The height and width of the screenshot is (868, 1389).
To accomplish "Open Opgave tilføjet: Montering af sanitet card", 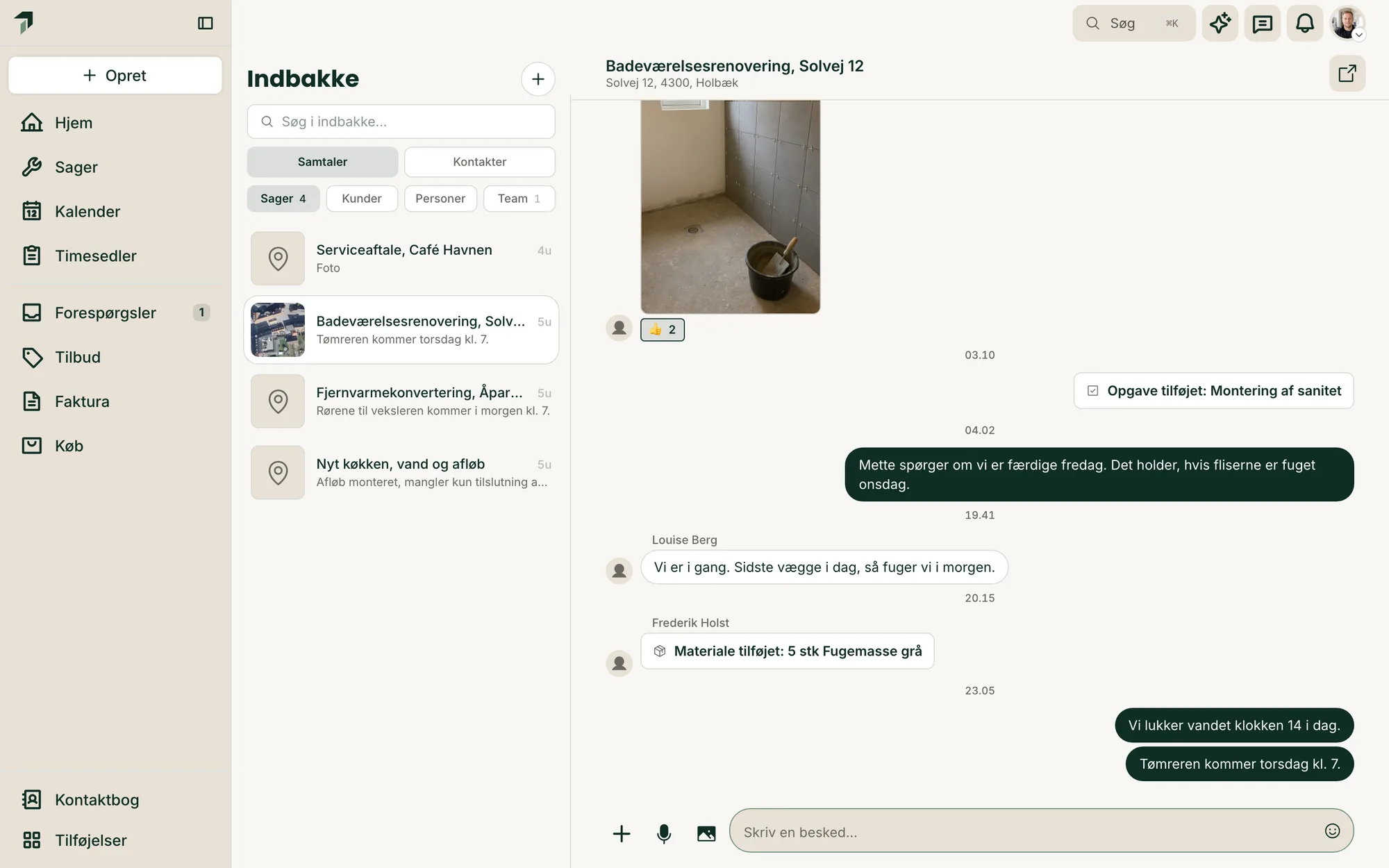I will [x=1213, y=391].
